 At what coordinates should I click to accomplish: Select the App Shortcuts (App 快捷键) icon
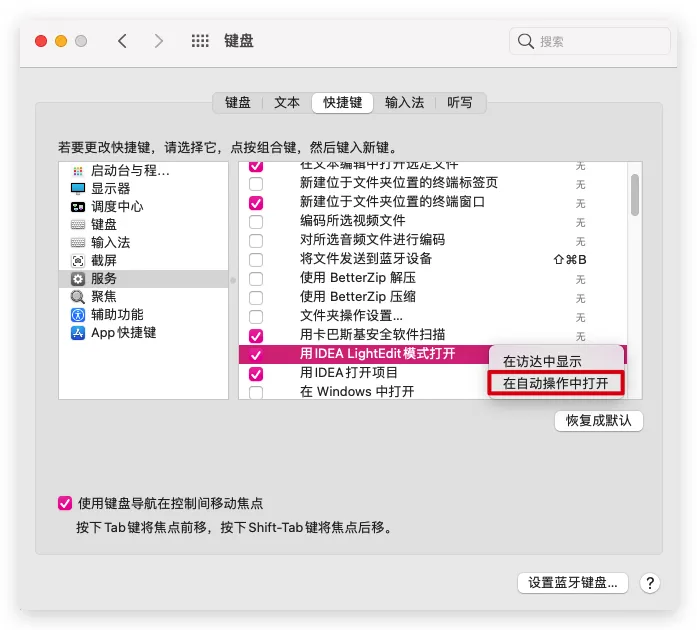point(78,333)
